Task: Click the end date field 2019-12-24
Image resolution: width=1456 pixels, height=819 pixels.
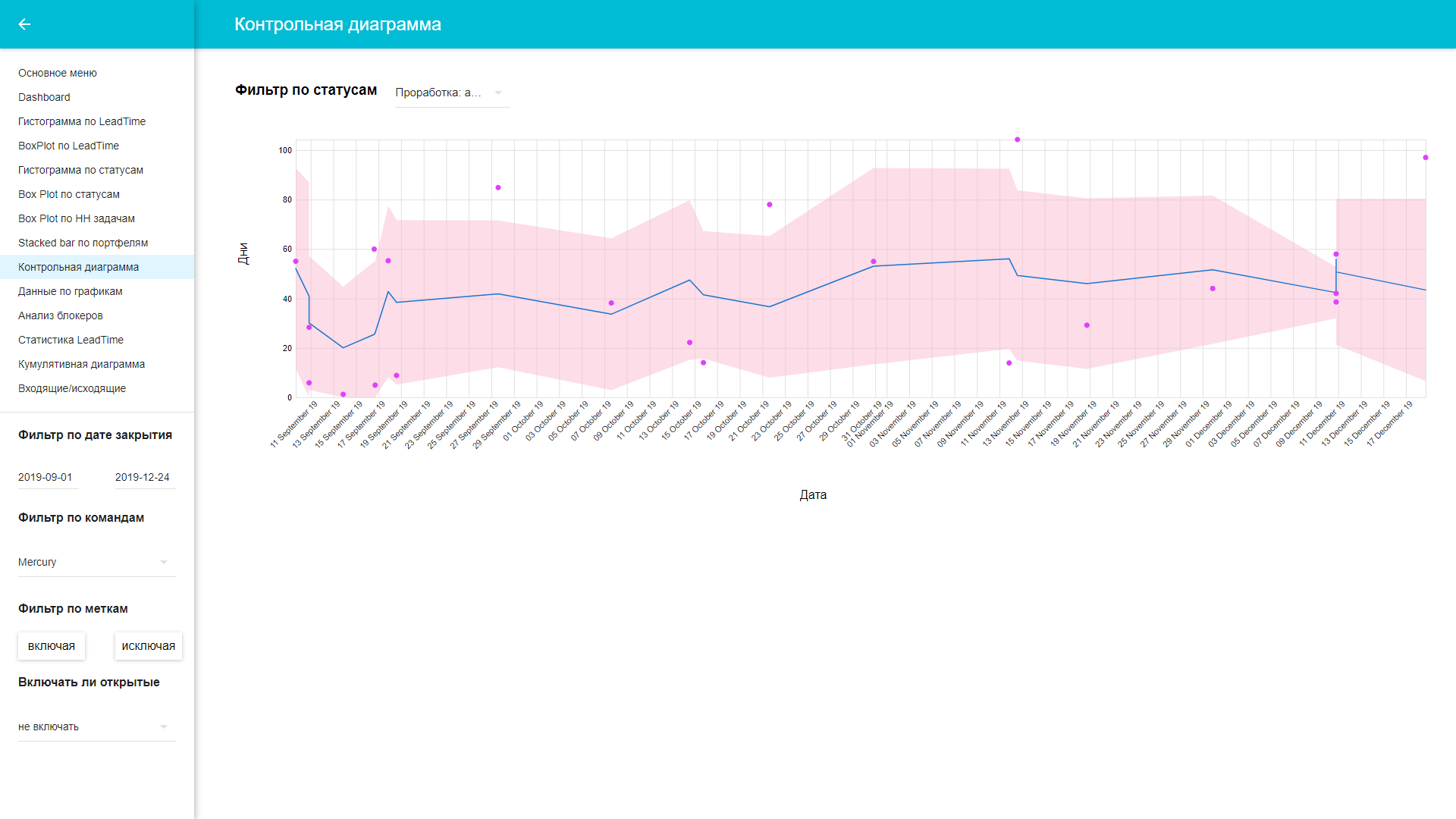Action: (x=143, y=477)
